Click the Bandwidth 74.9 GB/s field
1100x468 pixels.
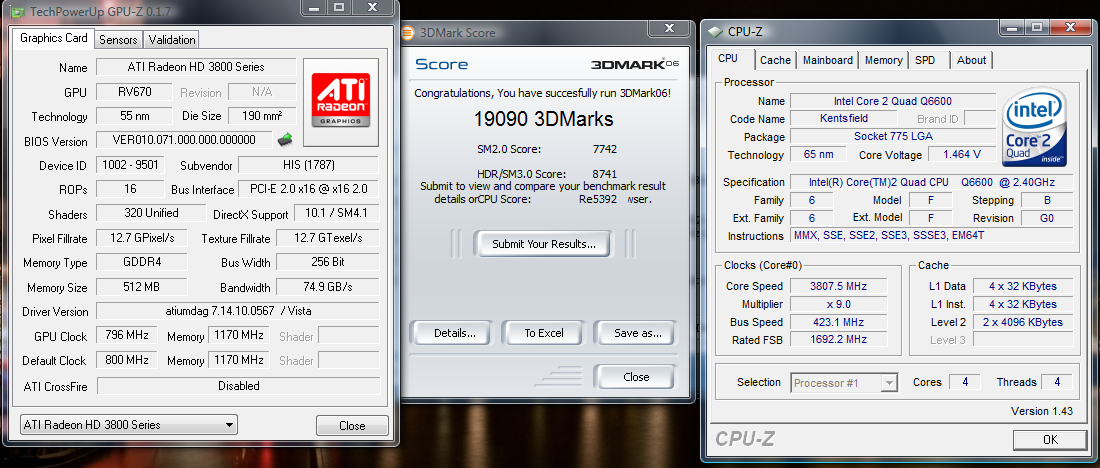[328, 287]
